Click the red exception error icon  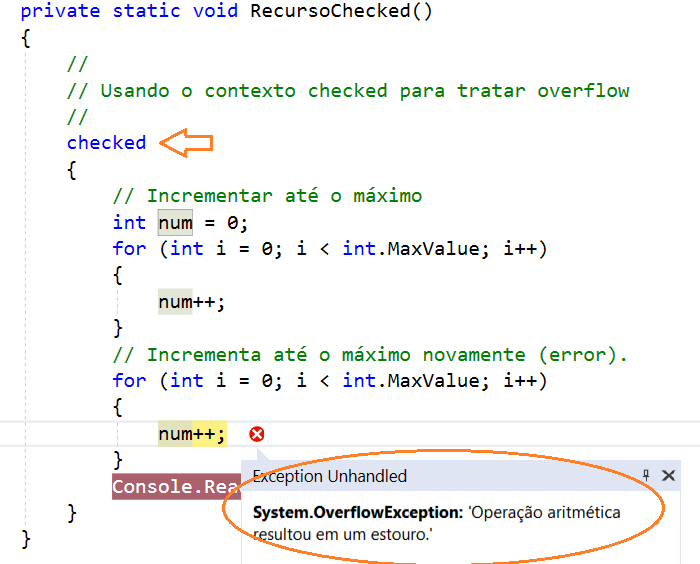point(257,434)
